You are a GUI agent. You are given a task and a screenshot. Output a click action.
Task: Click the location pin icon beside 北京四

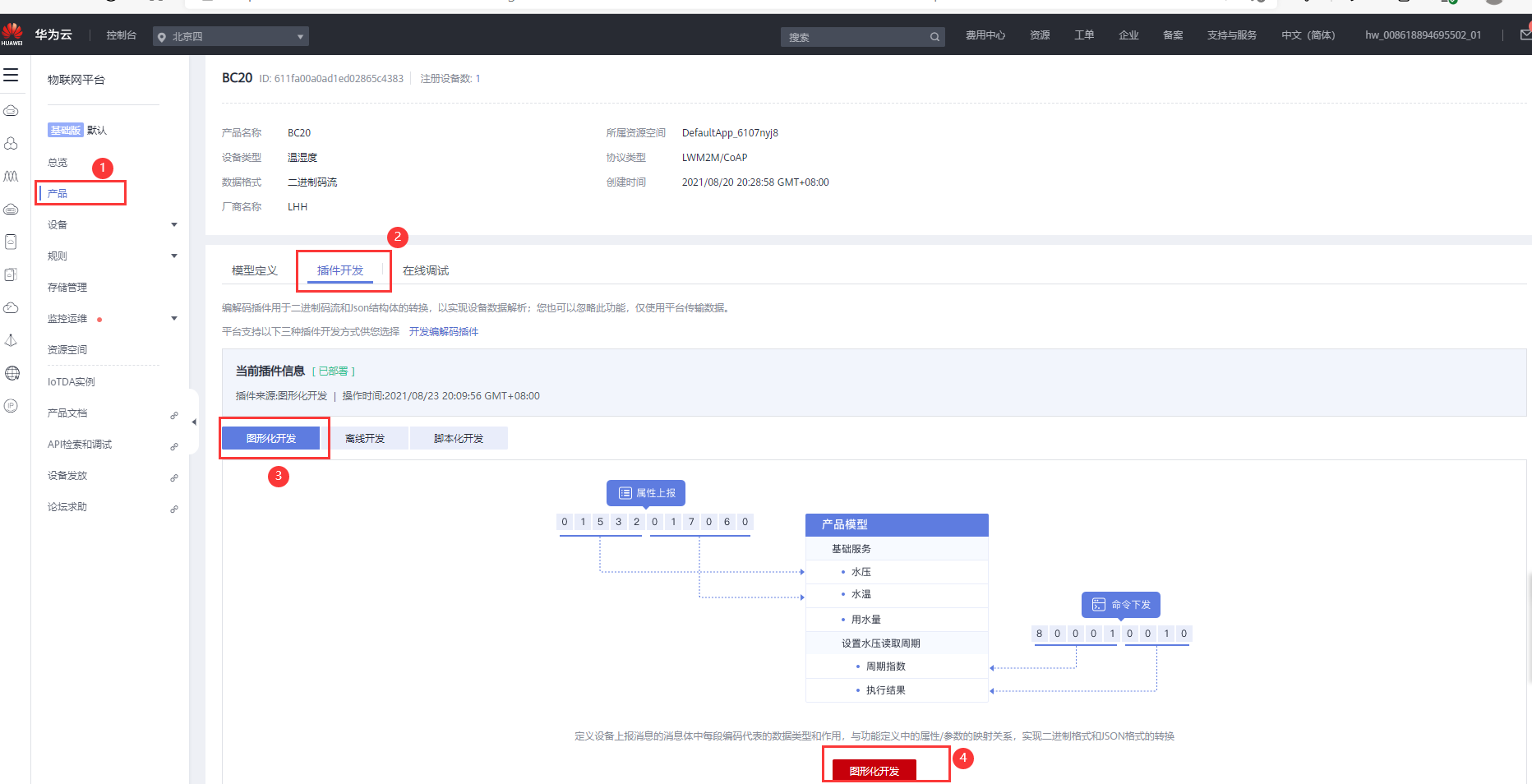pyautogui.click(x=162, y=37)
